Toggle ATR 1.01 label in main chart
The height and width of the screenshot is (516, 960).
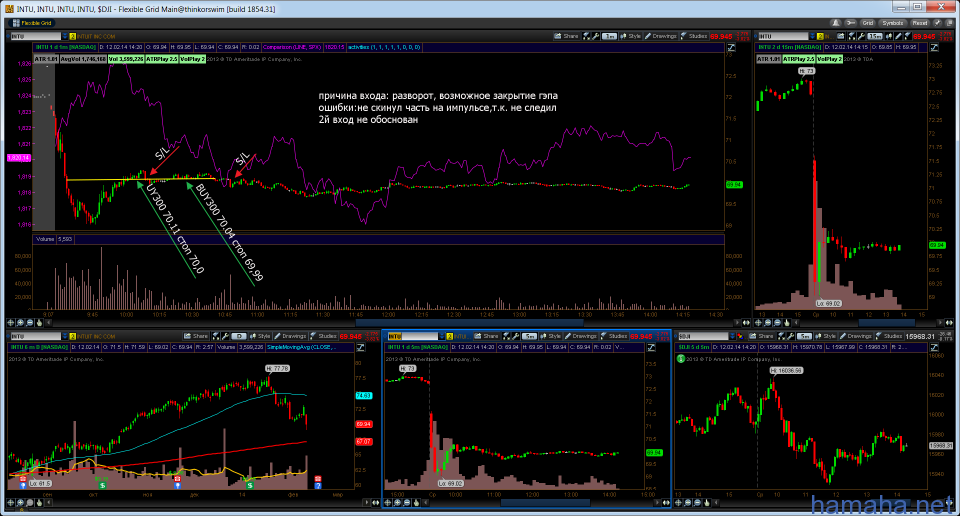pyautogui.click(x=45, y=59)
